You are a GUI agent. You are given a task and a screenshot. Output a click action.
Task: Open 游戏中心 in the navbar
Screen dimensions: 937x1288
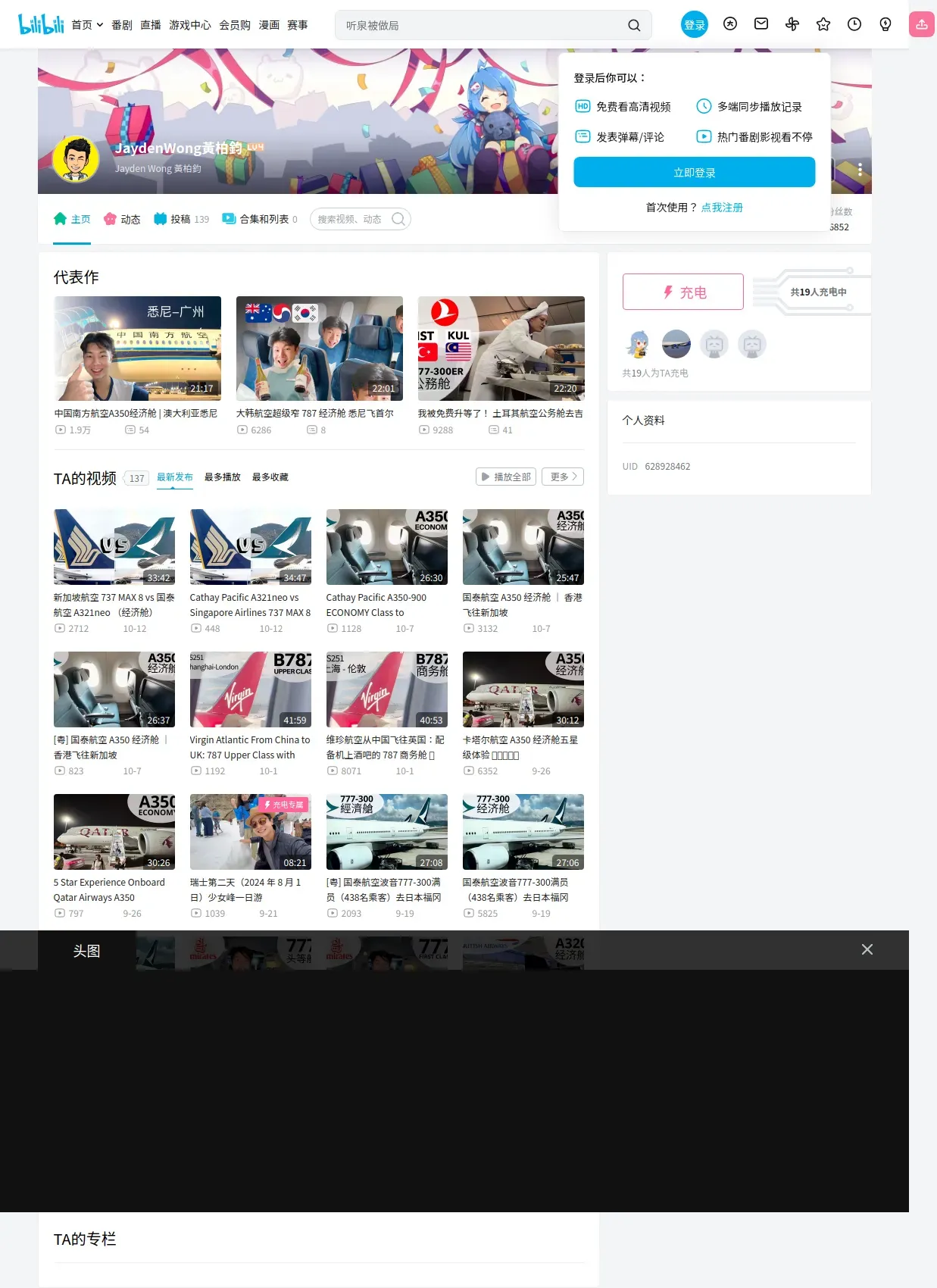point(190,25)
